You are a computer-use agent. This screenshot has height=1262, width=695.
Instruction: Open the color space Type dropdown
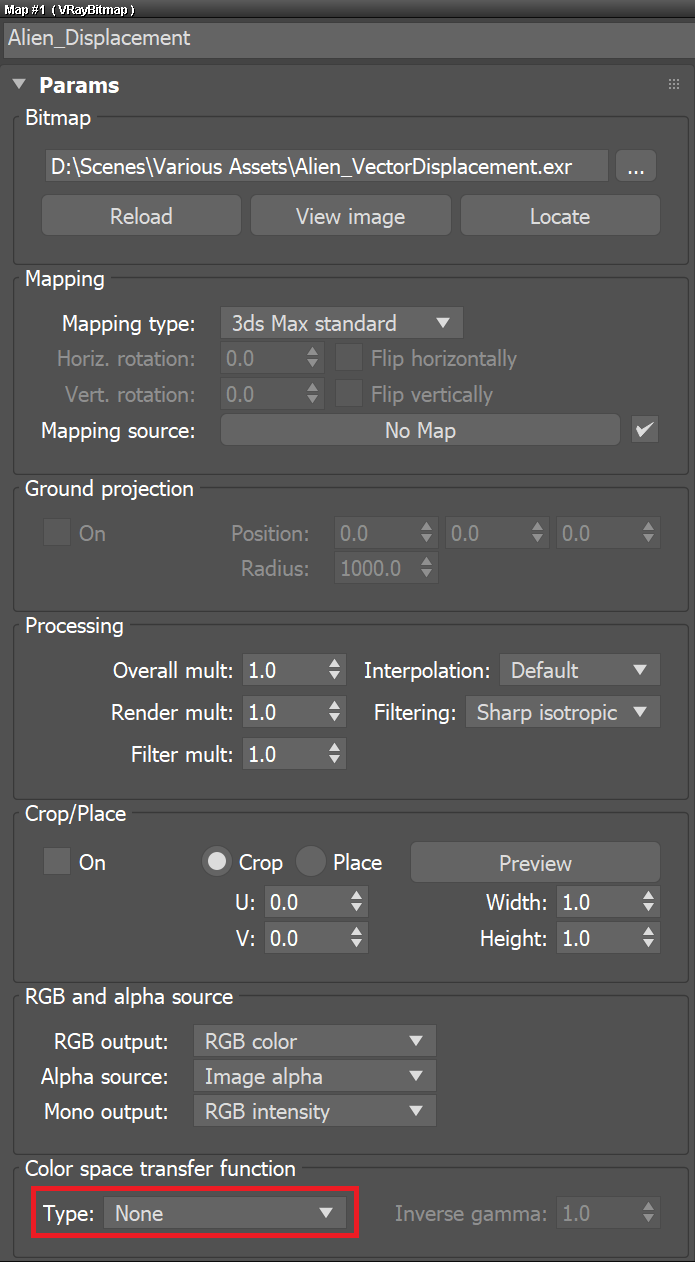[x=225, y=1213]
